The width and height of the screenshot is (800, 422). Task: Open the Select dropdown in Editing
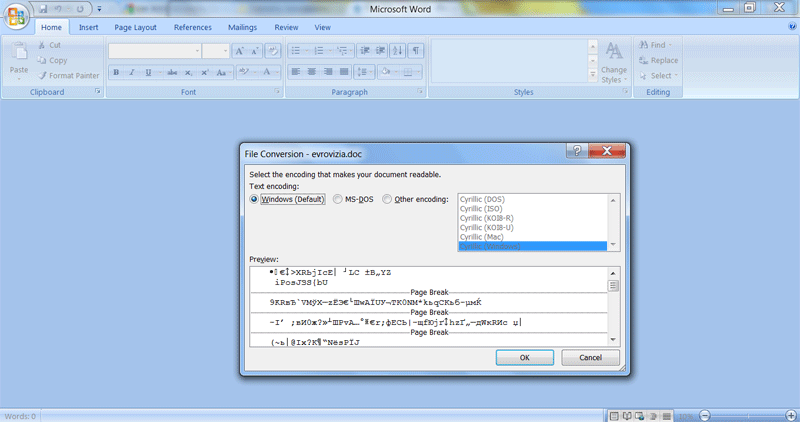point(659,76)
